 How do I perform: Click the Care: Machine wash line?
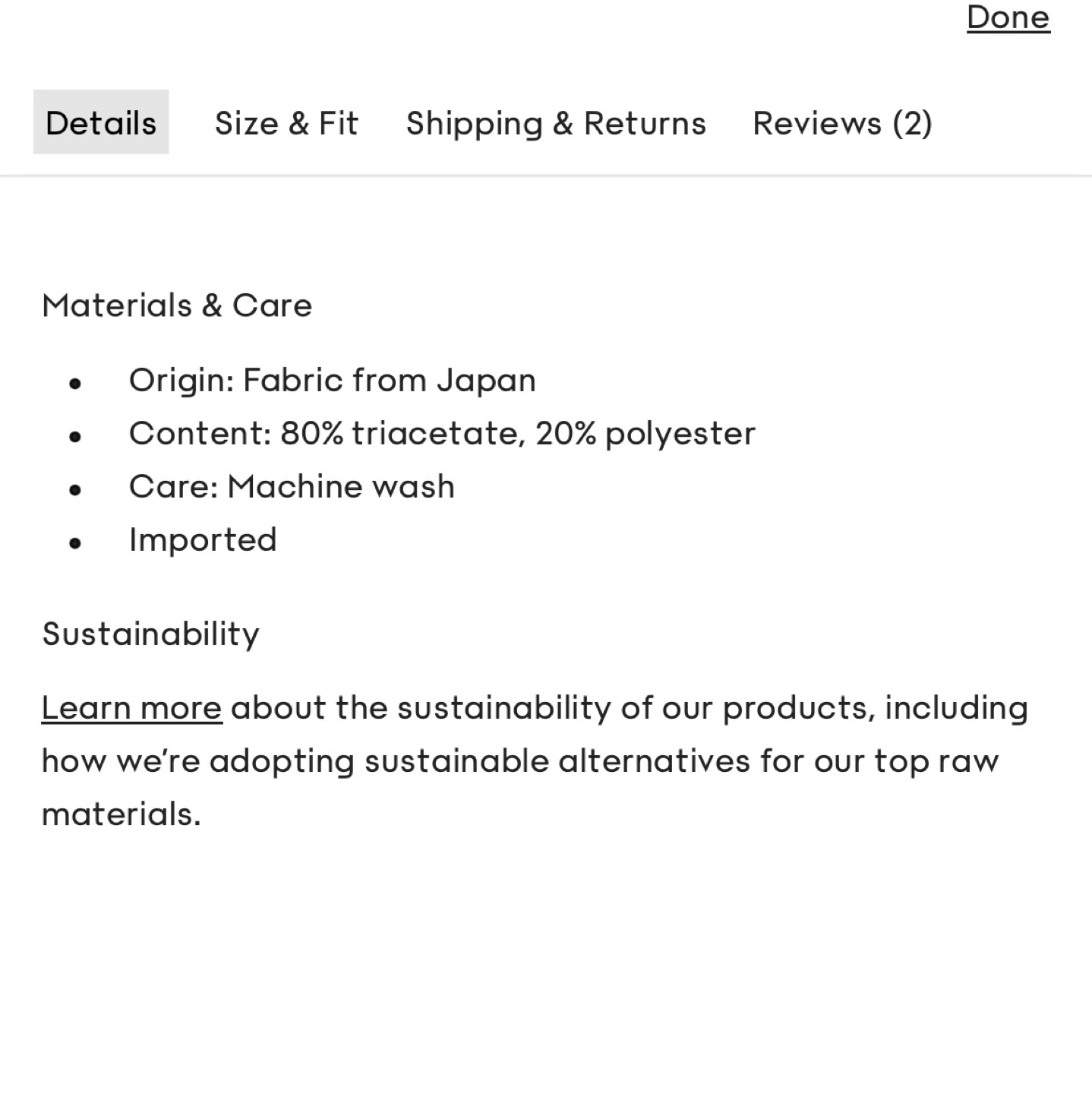coord(292,486)
